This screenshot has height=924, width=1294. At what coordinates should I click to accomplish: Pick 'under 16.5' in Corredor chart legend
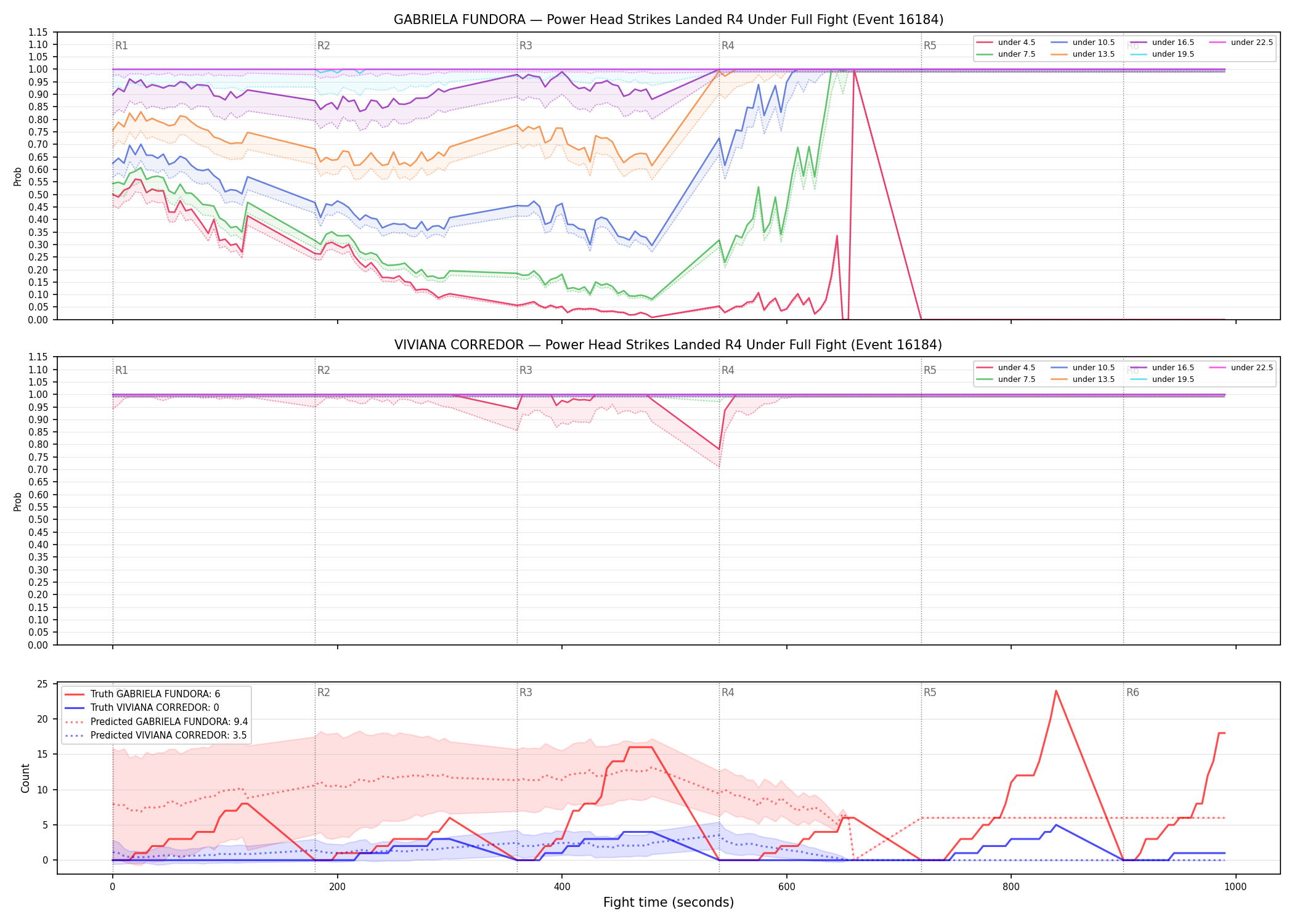click(x=1163, y=368)
